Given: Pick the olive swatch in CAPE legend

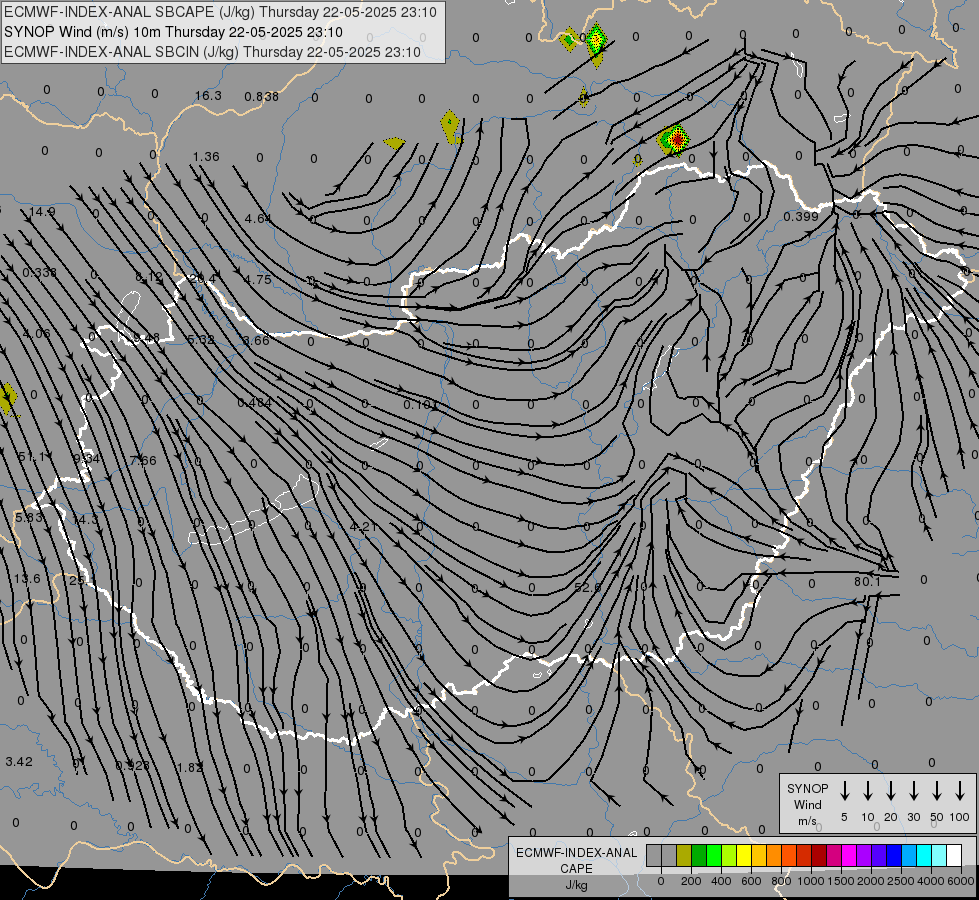Looking at the screenshot, I should (684, 855).
